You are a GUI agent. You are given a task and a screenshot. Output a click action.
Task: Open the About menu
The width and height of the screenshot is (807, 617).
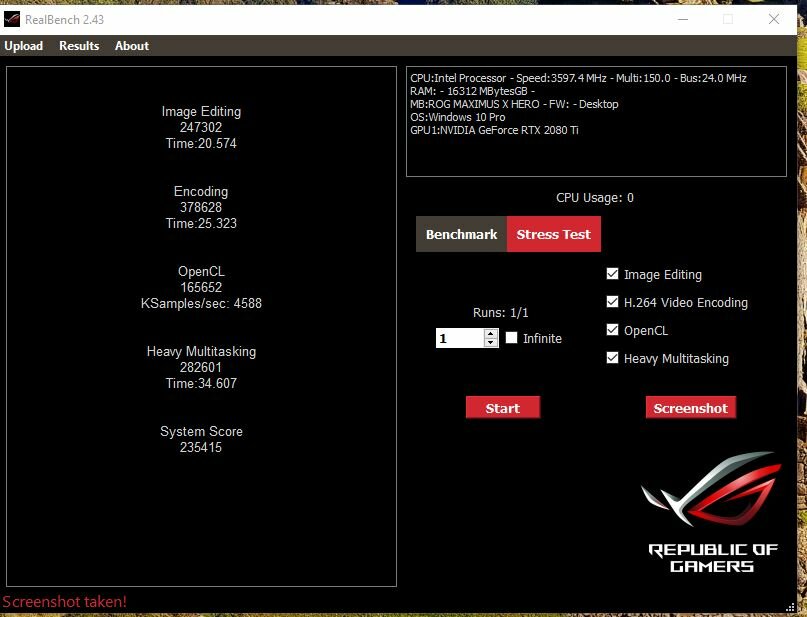tap(132, 46)
